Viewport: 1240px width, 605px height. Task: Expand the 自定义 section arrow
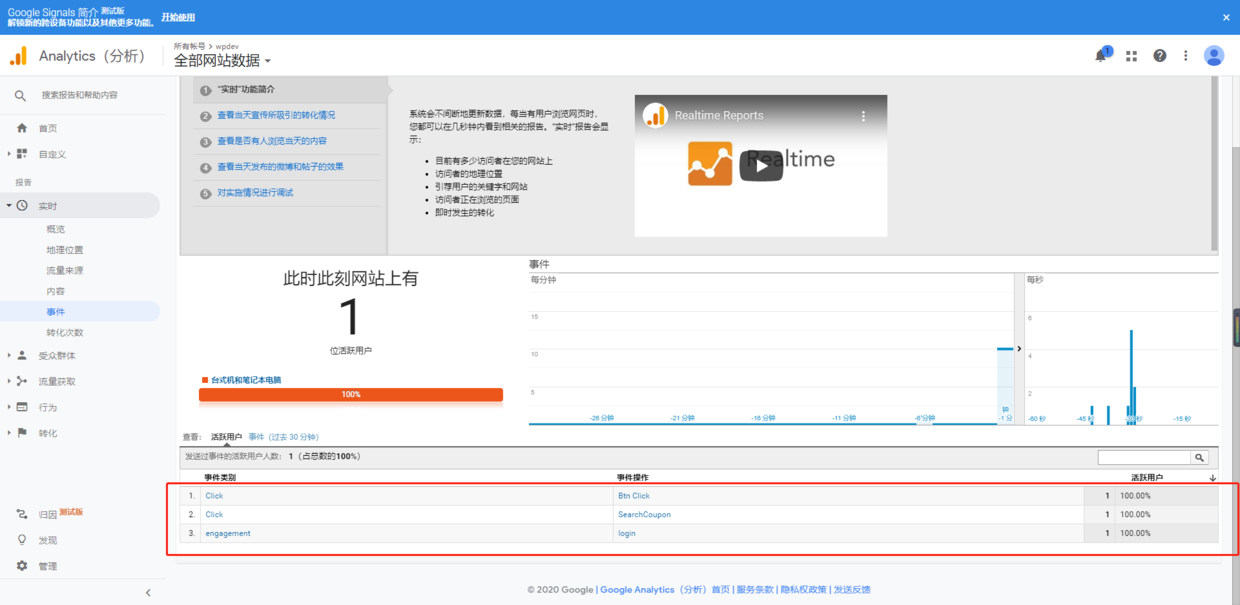[9, 154]
